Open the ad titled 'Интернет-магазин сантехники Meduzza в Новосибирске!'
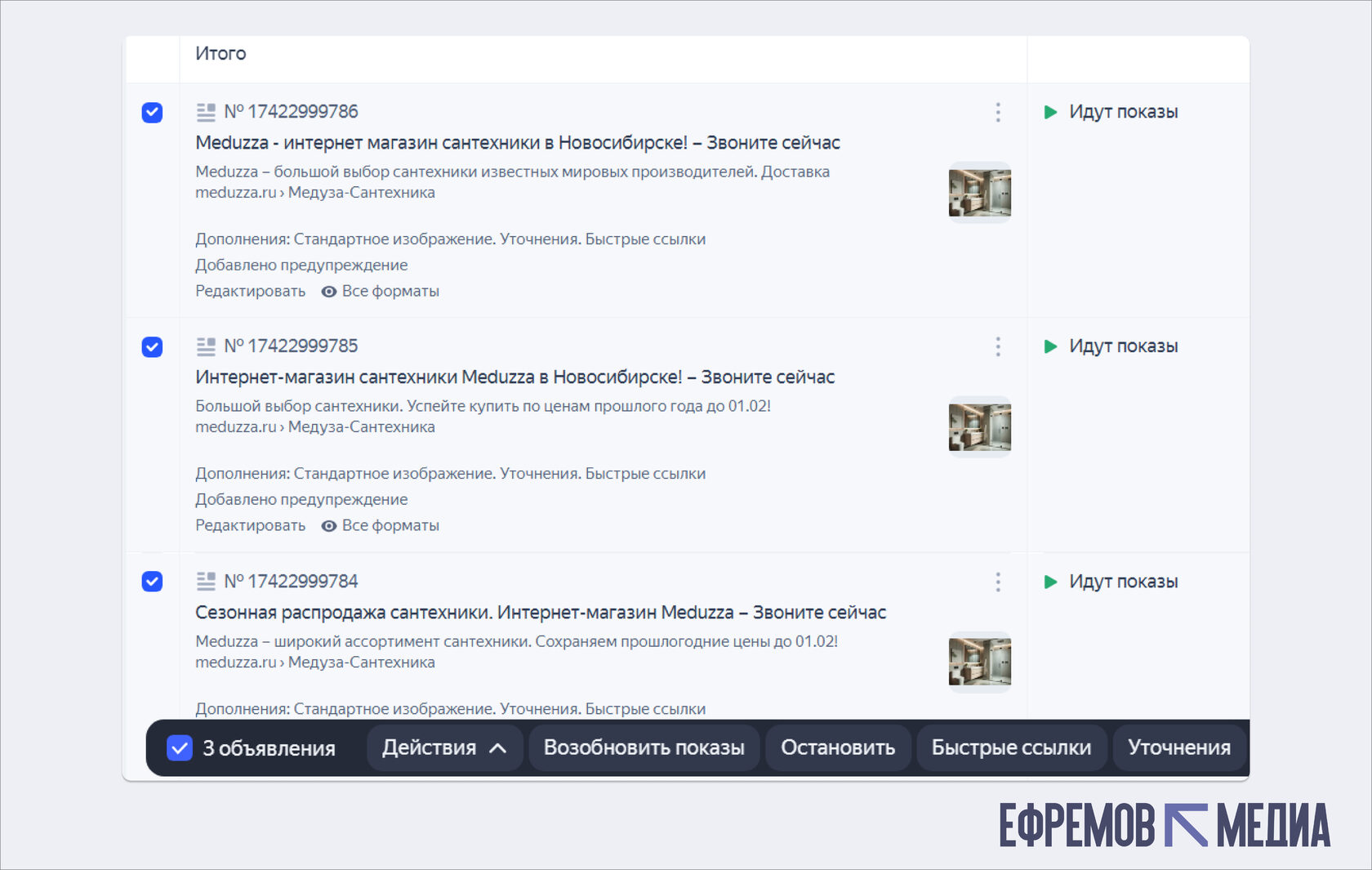 click(x=515, y=377)
